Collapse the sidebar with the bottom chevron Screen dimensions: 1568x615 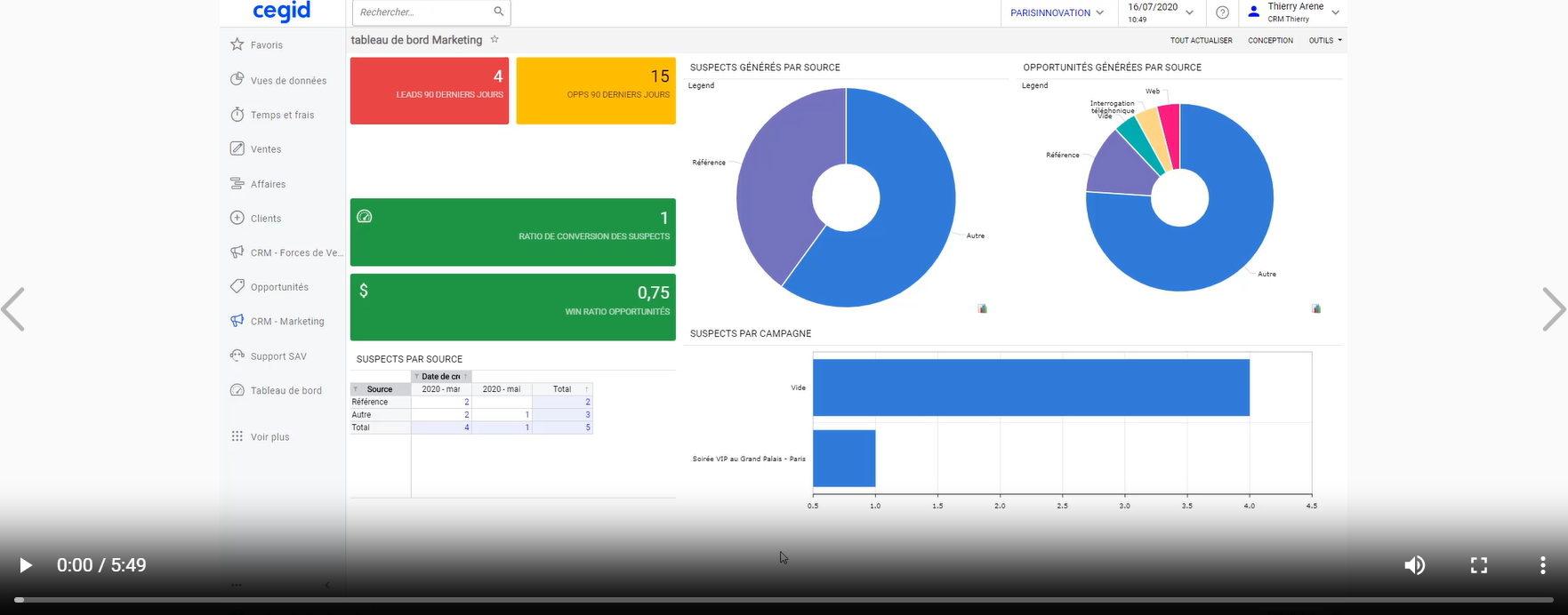(x=327, y=585)
